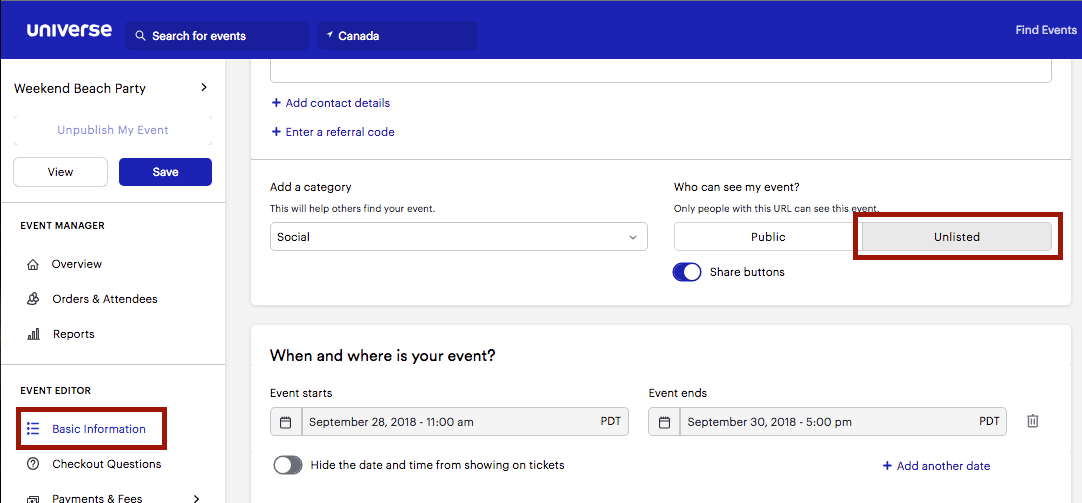This screenshot has height=503, width=1082.
Task: Click the Orders & Attendees icon
Action: click(x=32, y=299)
